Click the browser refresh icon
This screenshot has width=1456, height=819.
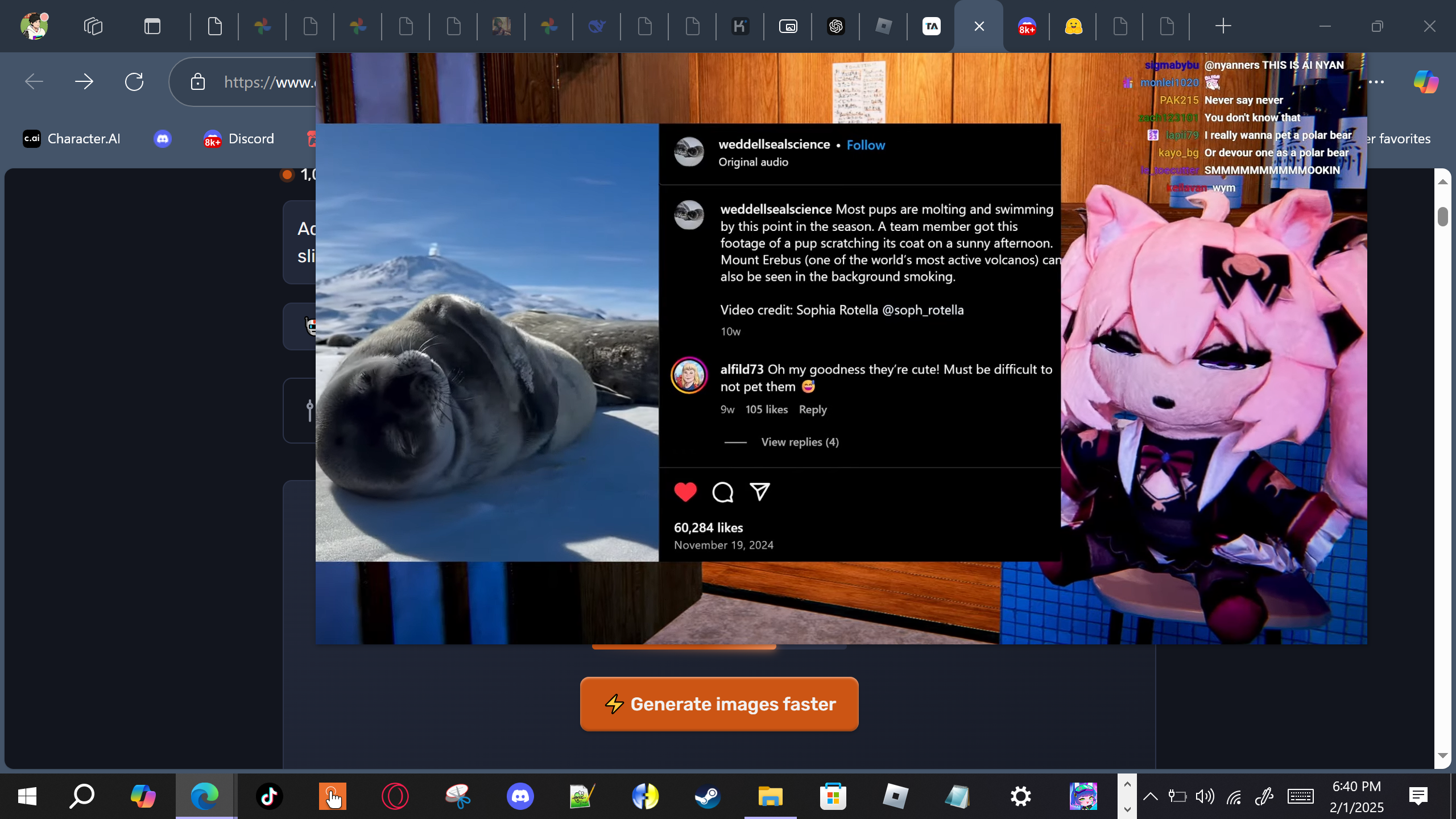point(134,82)
